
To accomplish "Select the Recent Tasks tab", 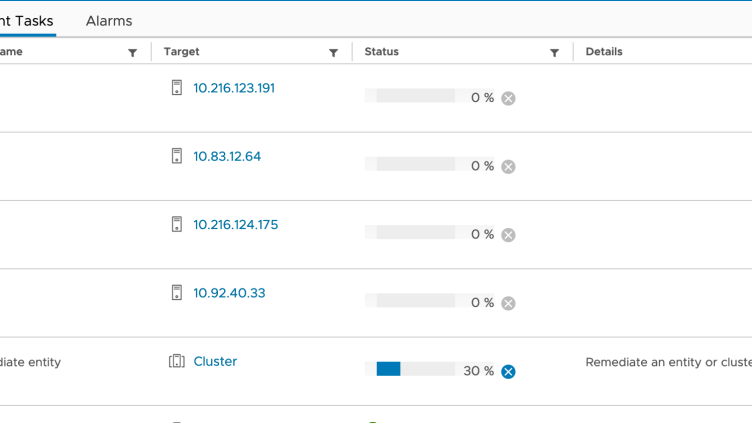I will [x=27, y=21].
